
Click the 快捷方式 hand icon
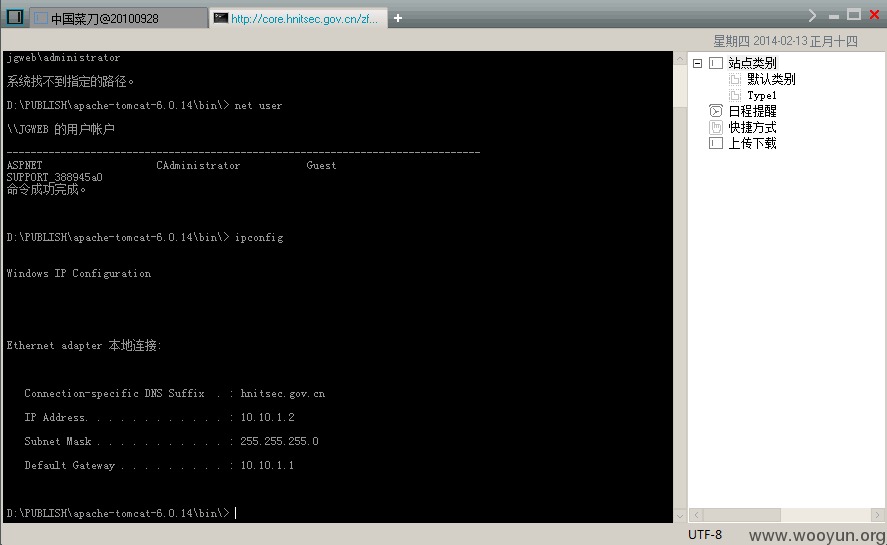[x=716, y=127]
